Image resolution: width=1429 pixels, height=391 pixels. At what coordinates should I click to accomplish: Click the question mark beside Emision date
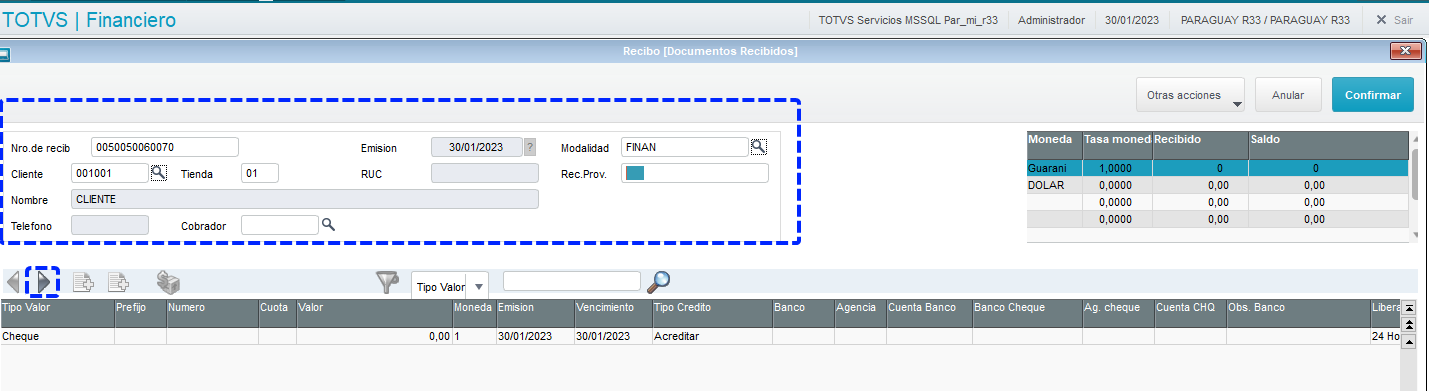click(x=530, y=147)
